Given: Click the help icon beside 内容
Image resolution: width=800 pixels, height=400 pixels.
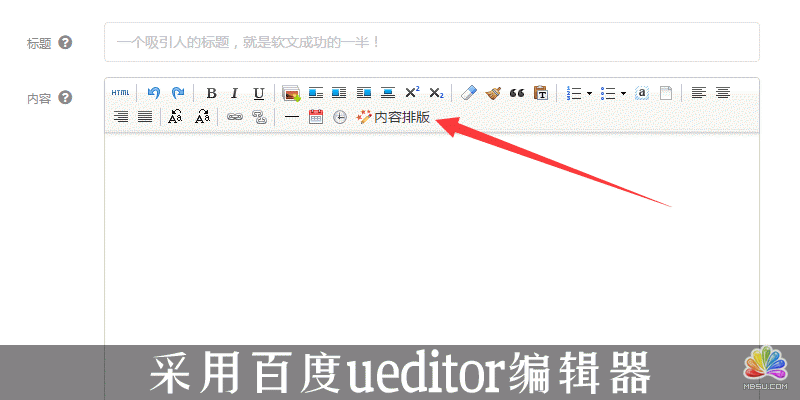Looking at the screenshot, I should click(x=65, y=98).
